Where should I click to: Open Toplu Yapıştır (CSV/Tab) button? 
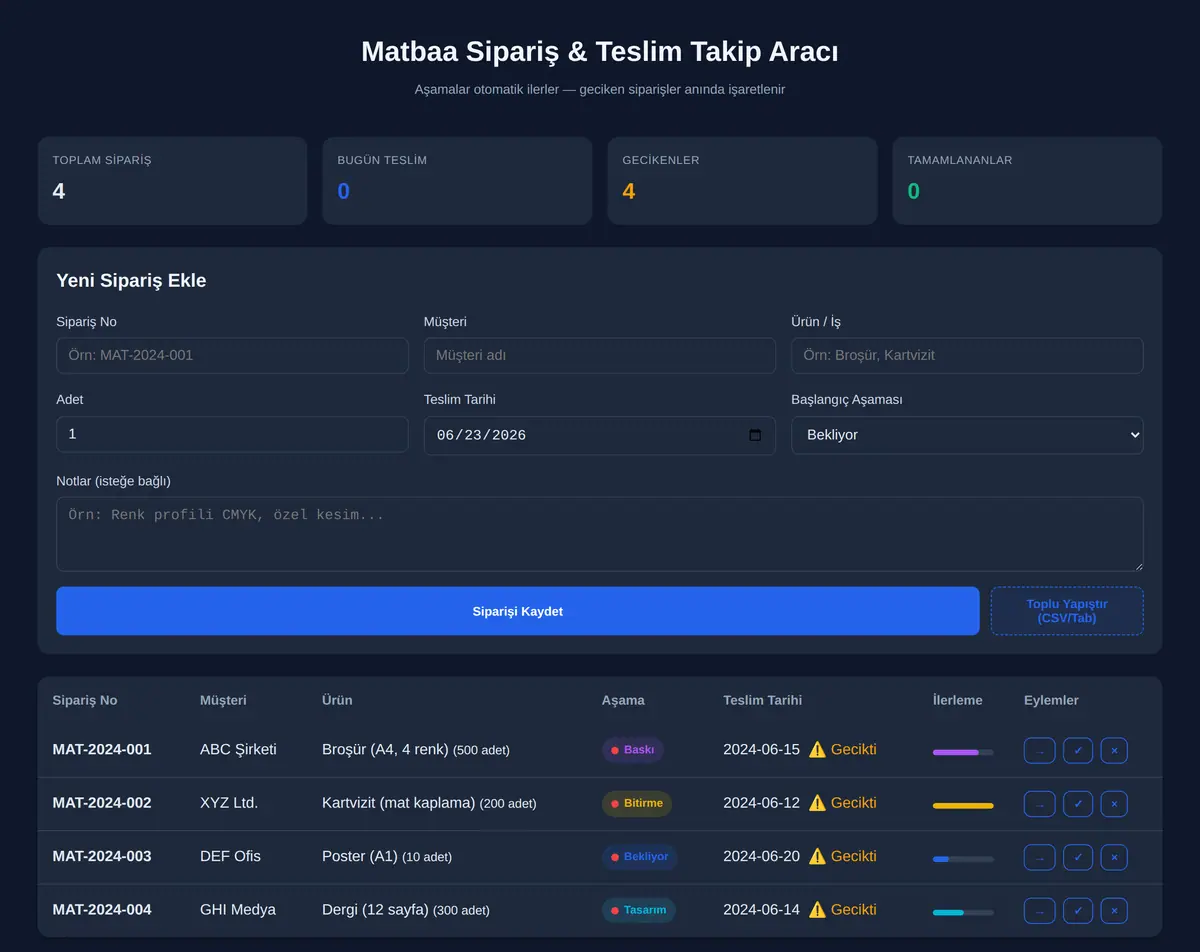point(1067,611)
